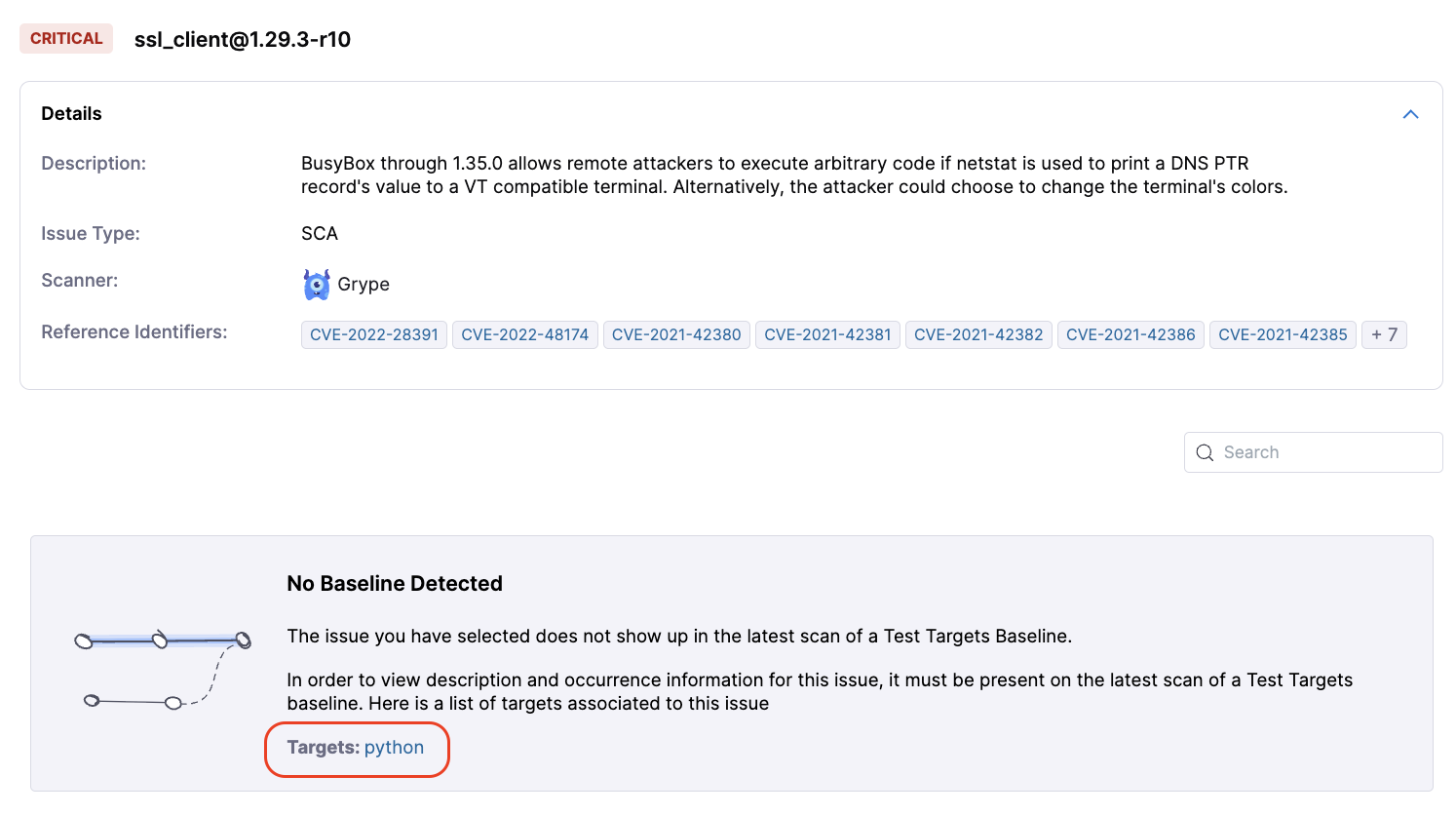Open the CVE-2022-48174 reference tag
Viewport: 1456px width, 815px height.
[524, 334]
